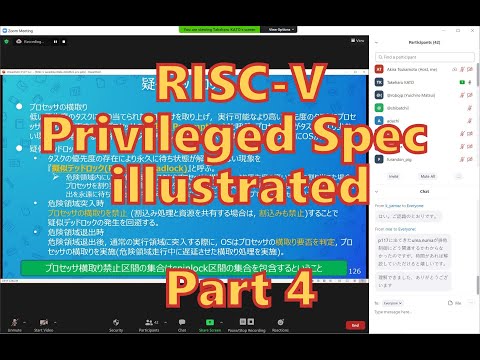The image size is (480, 360).
Task: Open the Participants panel icon
Action: (x=149, y=322)
